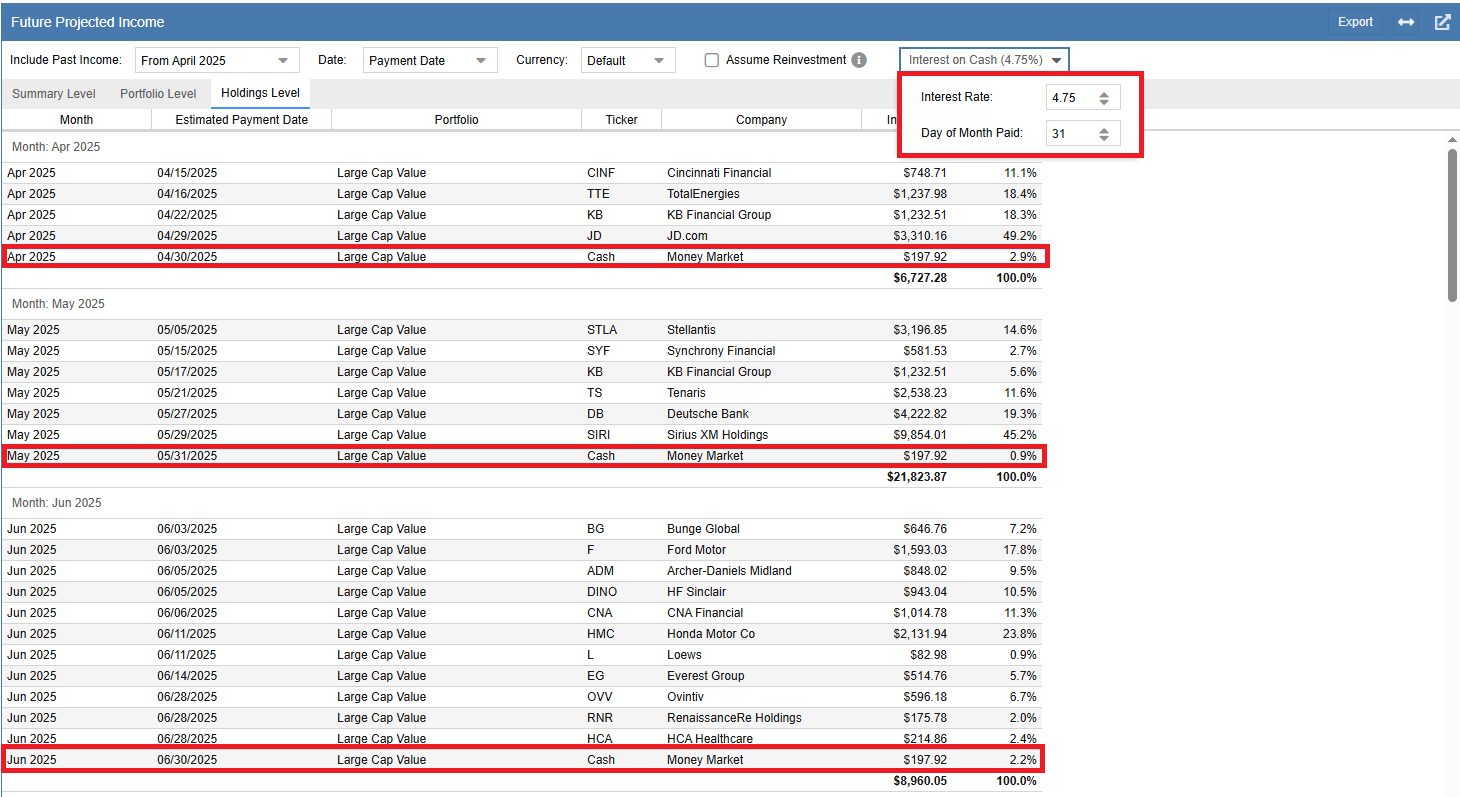Click the $3,310.16 income value

(x=920, y=236)
